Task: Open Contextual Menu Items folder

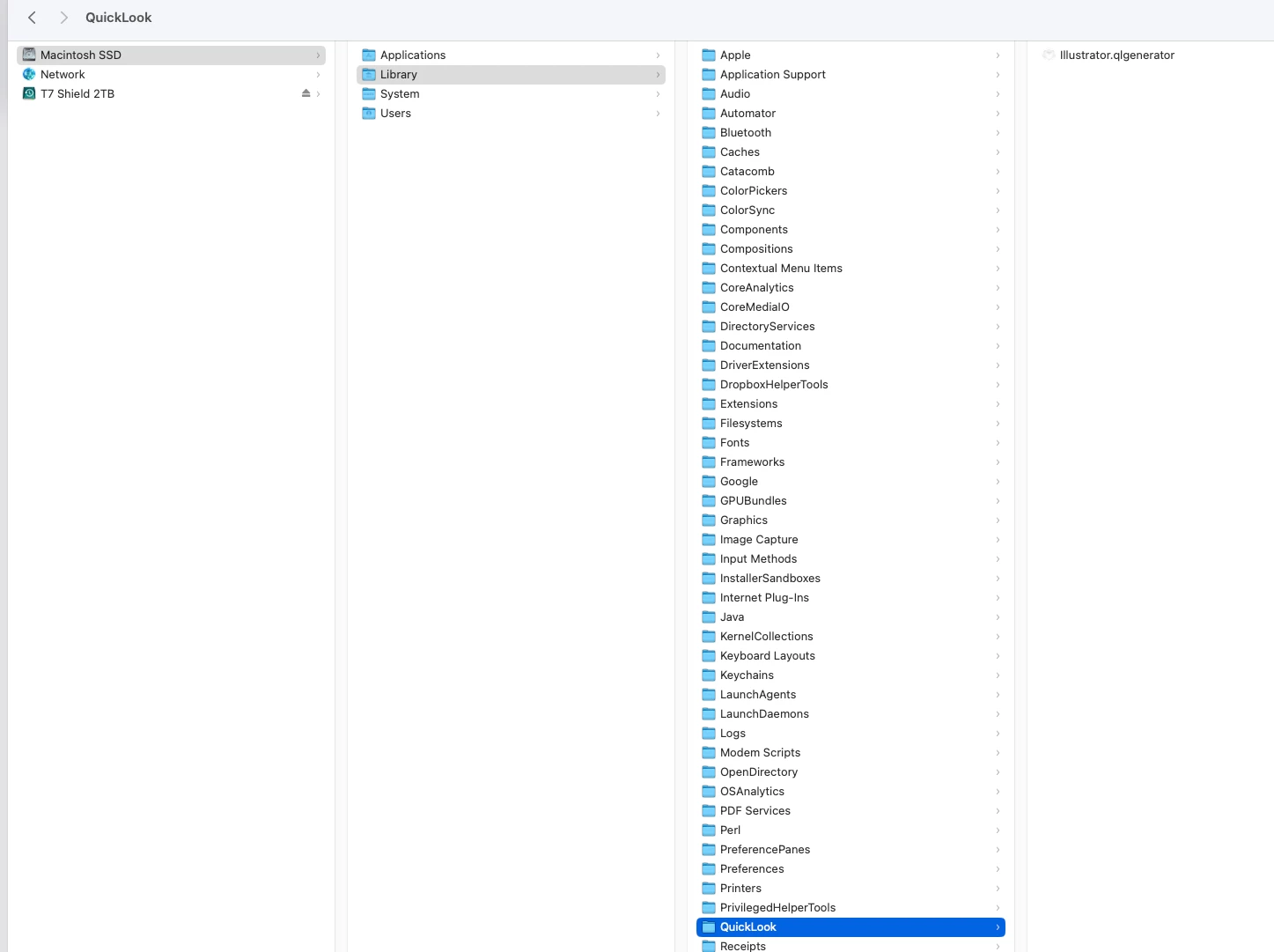Action: pyautogui.click(x=851, y=268)
